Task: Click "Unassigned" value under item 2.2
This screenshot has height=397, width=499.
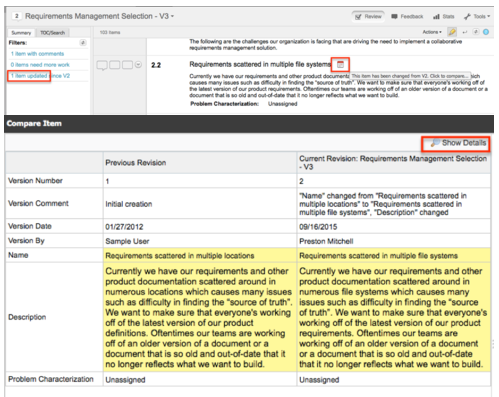Action: click(282, 104)
